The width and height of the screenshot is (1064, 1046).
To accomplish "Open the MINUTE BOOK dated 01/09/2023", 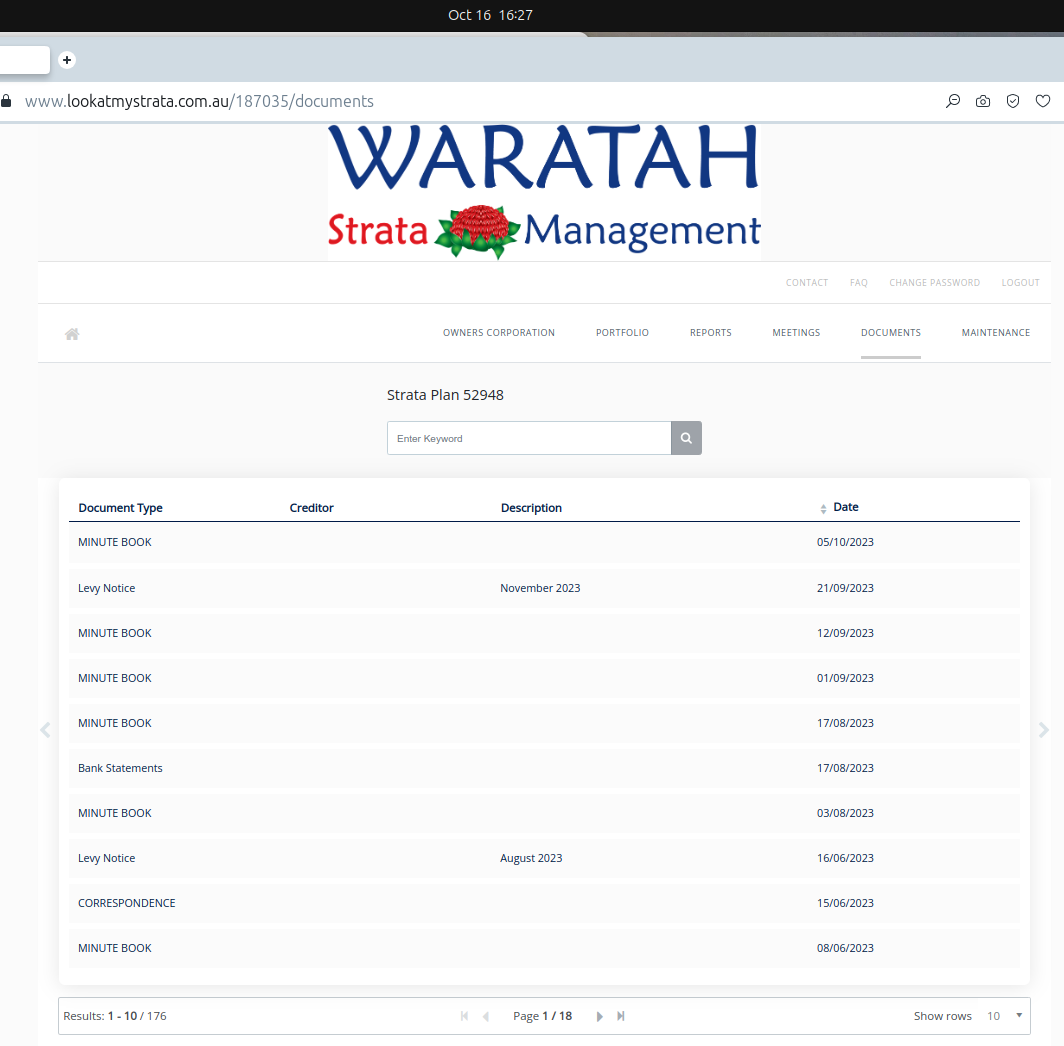I will [544, 678].
